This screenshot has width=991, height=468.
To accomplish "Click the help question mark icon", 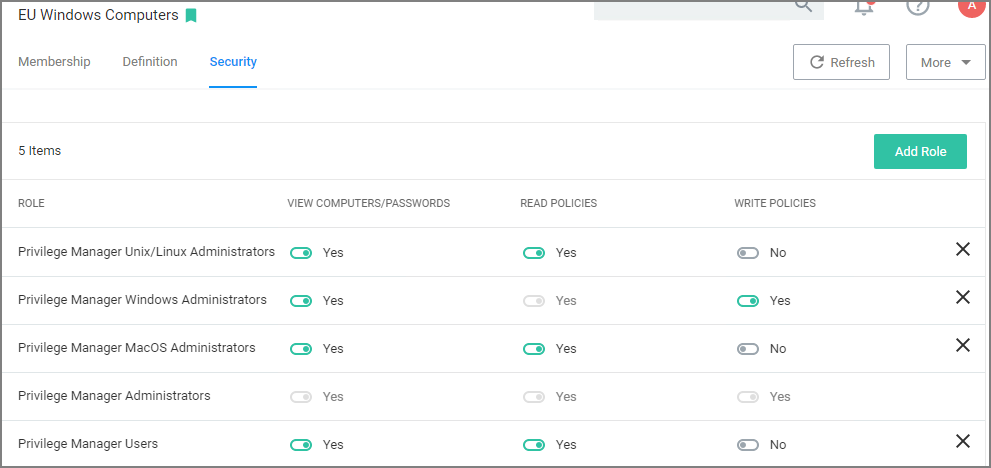I will click(x=917, y=6).
